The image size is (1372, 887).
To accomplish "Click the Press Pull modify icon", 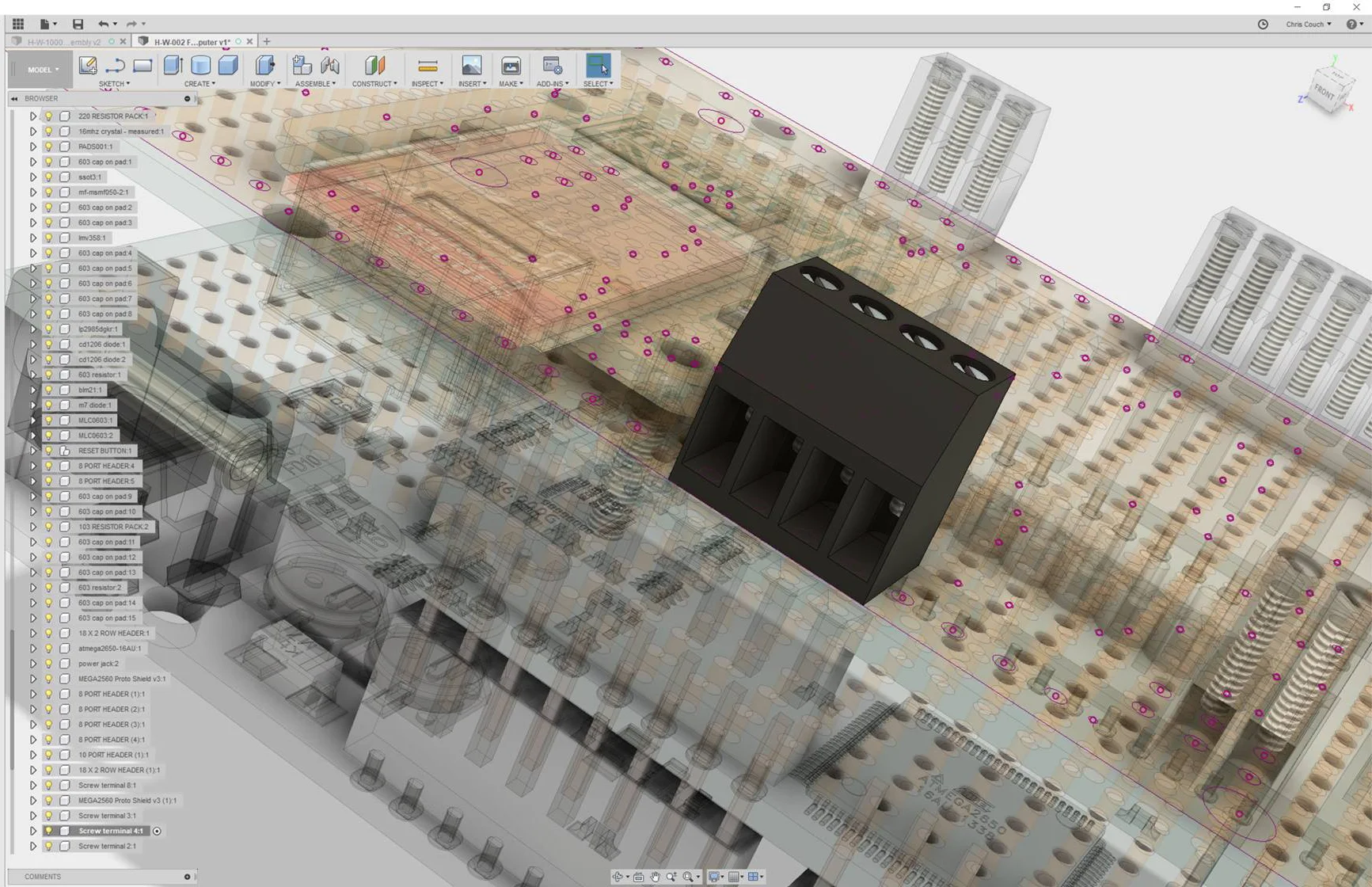I will tap(265, 65).
